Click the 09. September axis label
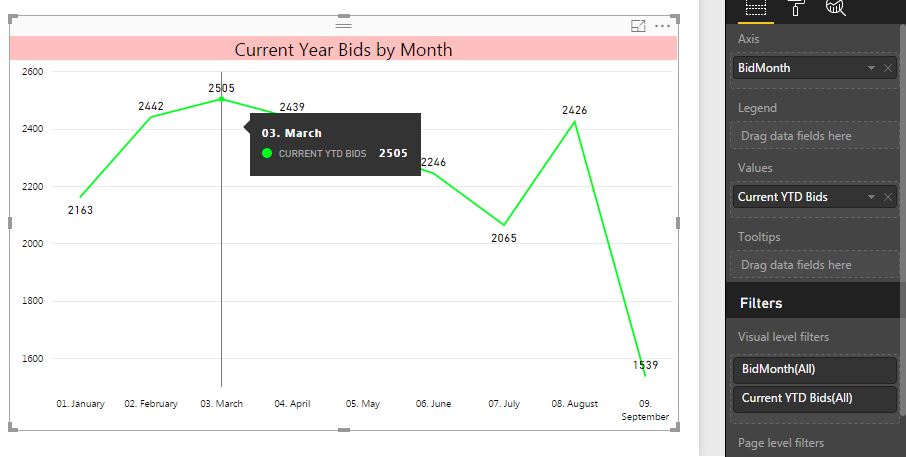This screenshot has width=906, height=457. [x=645, y=410]
